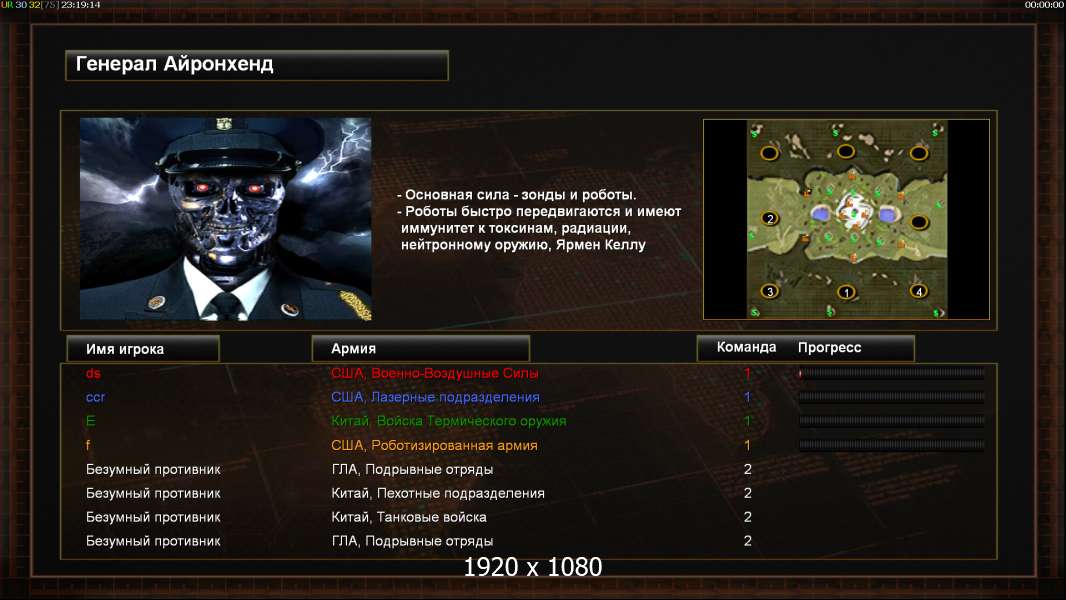Click start position 3 on the minimap
The width and height of the screenshot is (1066, 600).
[770, 292]
